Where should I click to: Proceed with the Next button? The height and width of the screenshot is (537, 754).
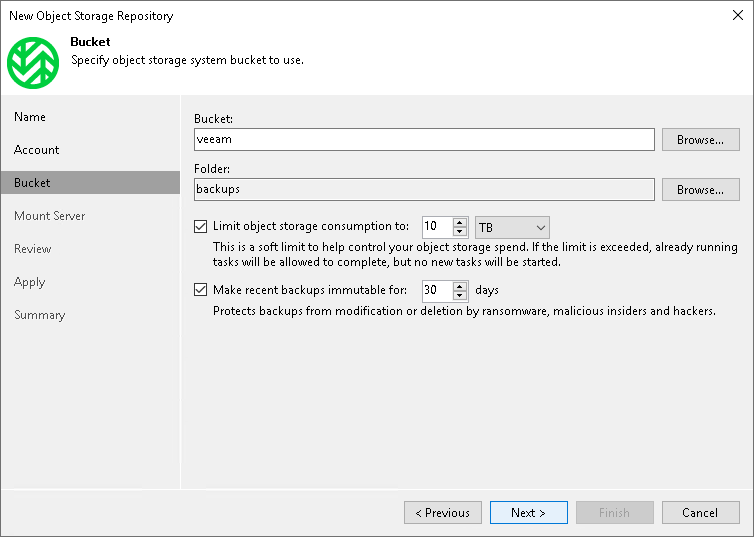(x=528, y=512)
